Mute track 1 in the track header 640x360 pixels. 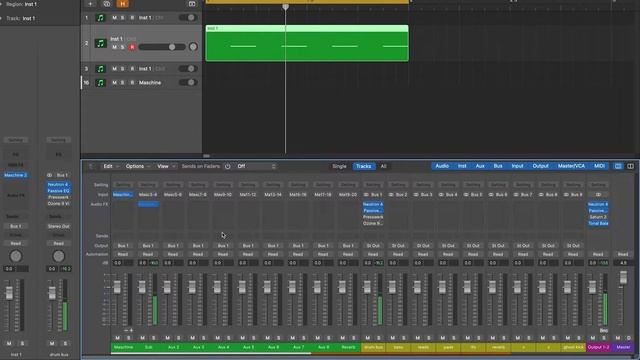click(x=114, y=18)
